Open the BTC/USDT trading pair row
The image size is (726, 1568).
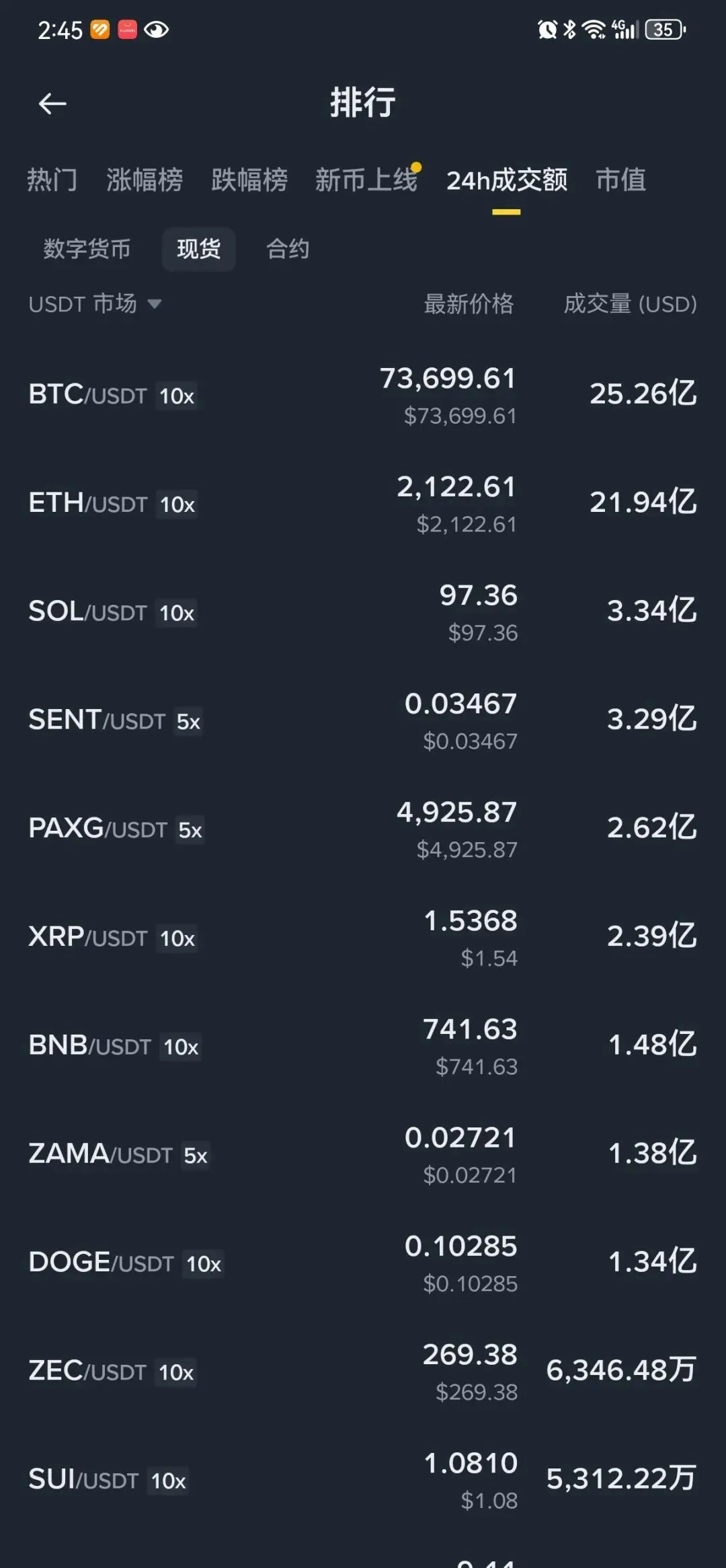coord(363,395)
